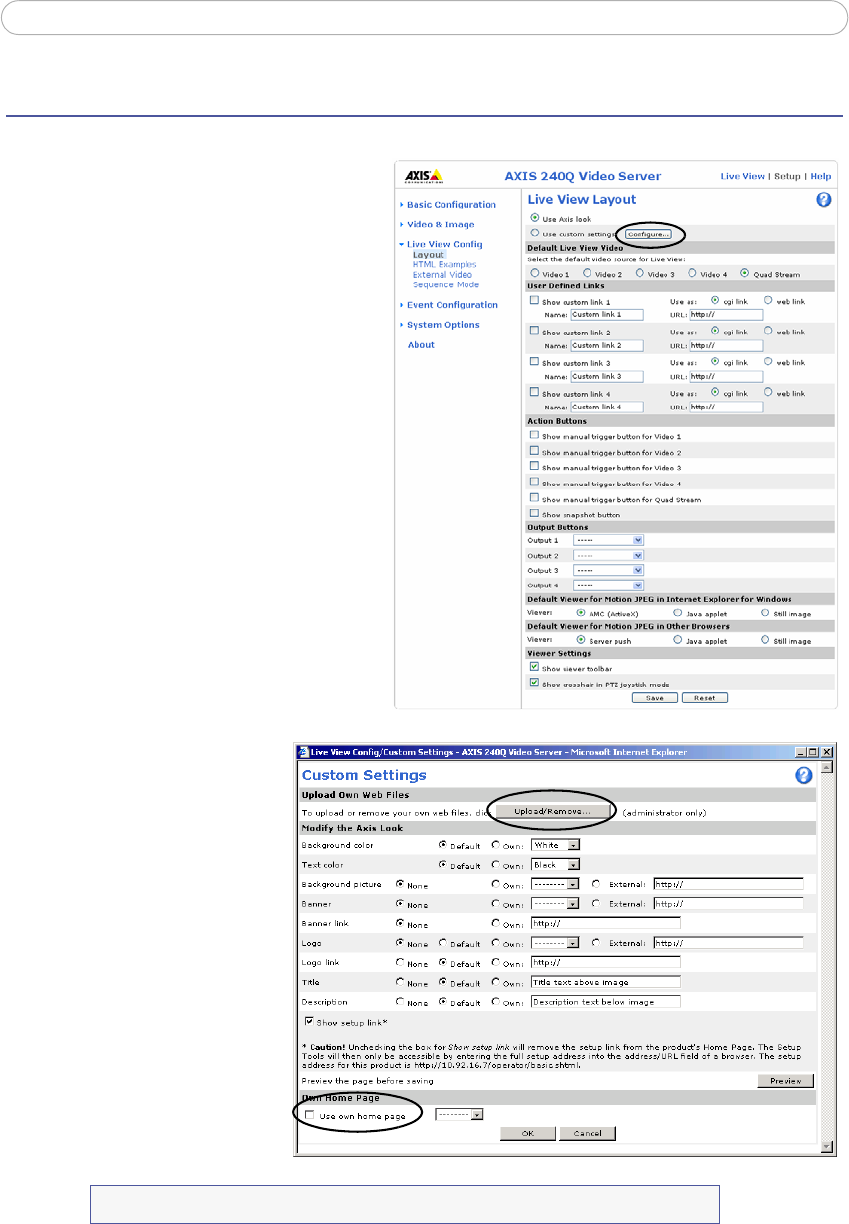
Task: Toggle Show crosshair in PTZ joystick mode
Action: tap(534, 683)
